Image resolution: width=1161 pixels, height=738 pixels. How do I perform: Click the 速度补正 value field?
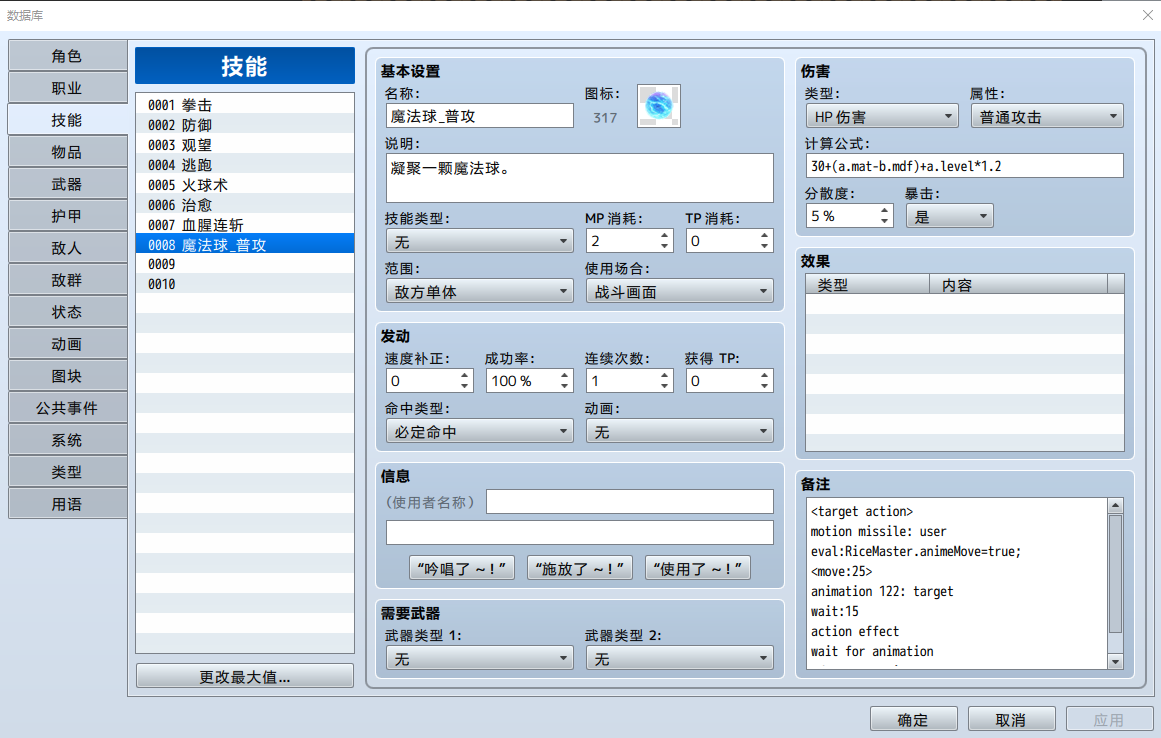click(x=422, y=380)
